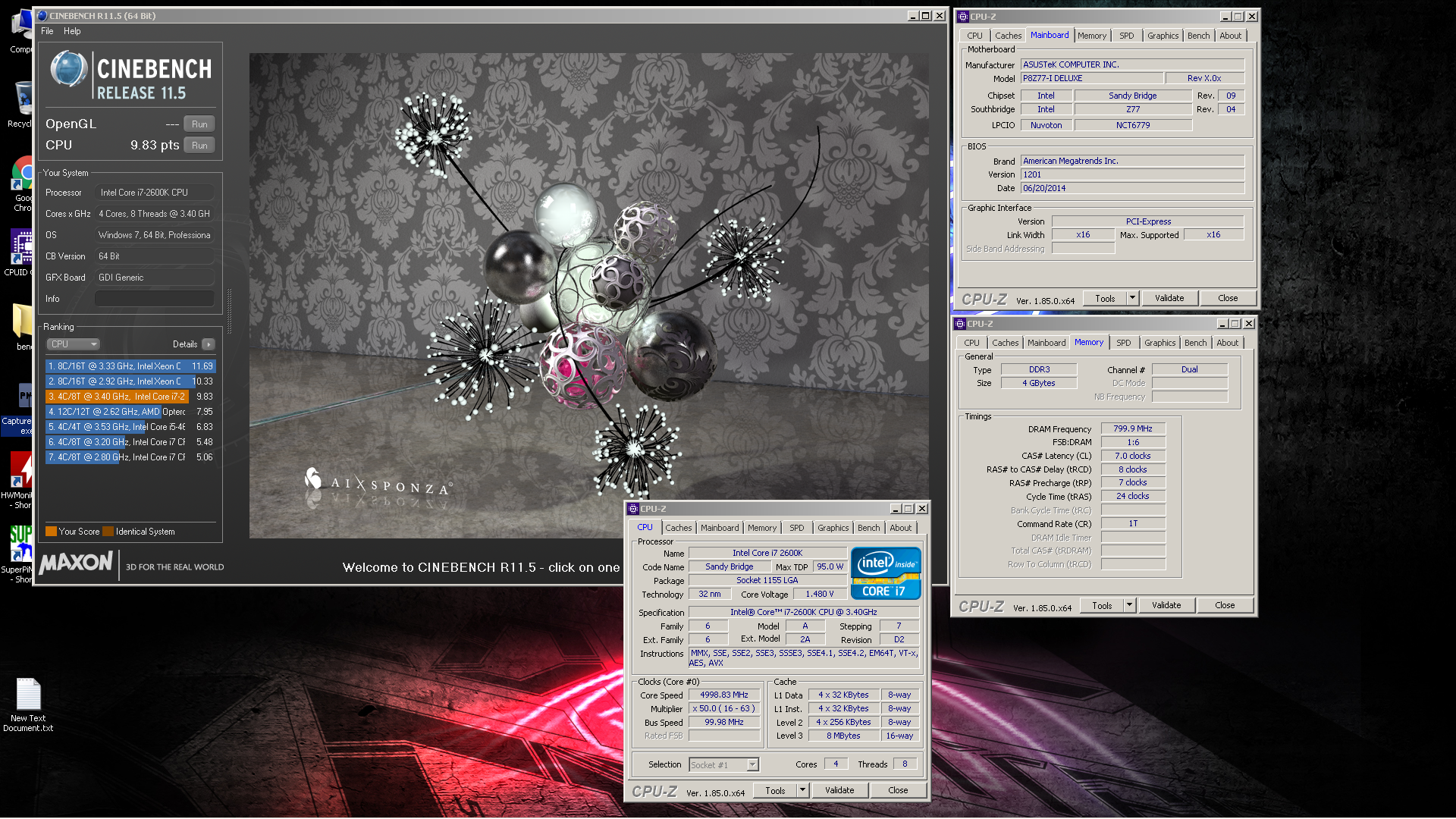Select ranking row 7 scoring 5.06
The width and height of the screenshot is (1456, 819).
coord(130,457)
